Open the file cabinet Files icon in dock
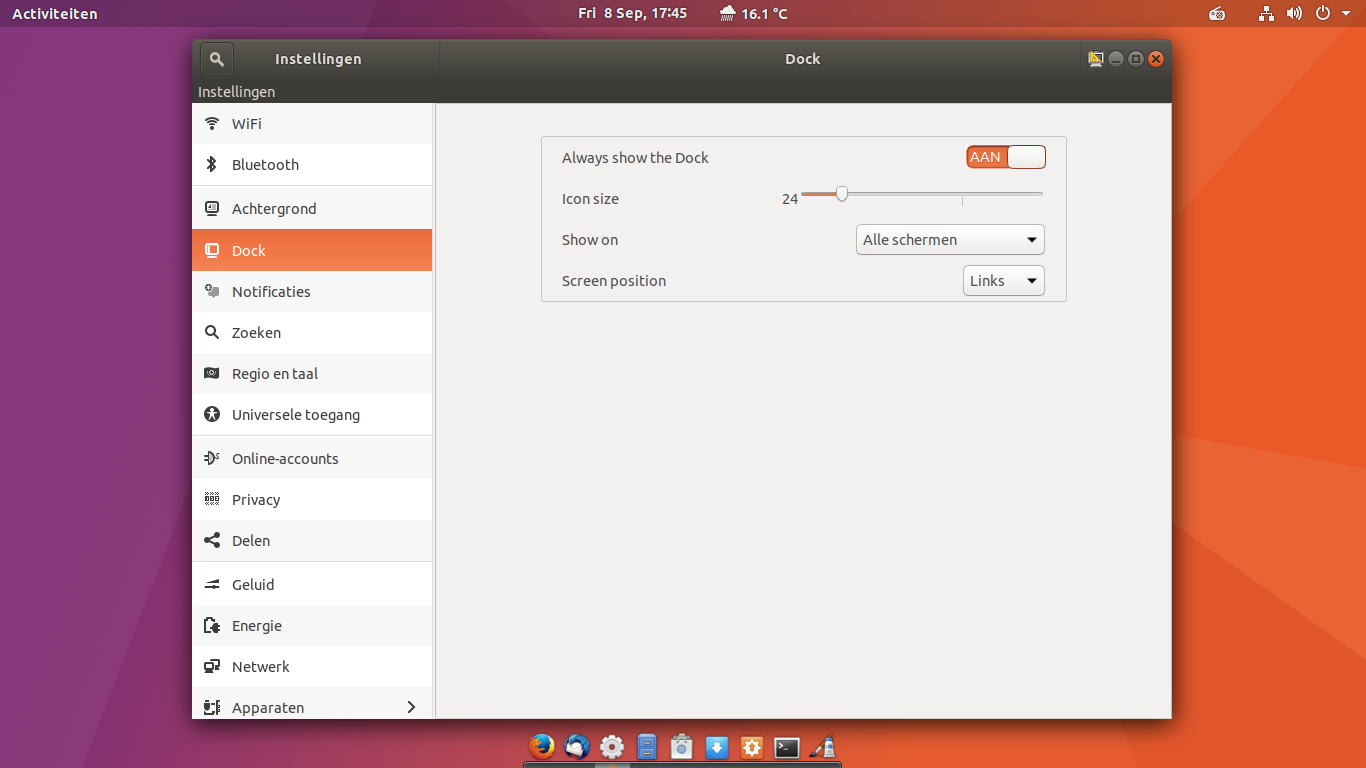Viewport: 1366px width, 768px height. point(647,746)
